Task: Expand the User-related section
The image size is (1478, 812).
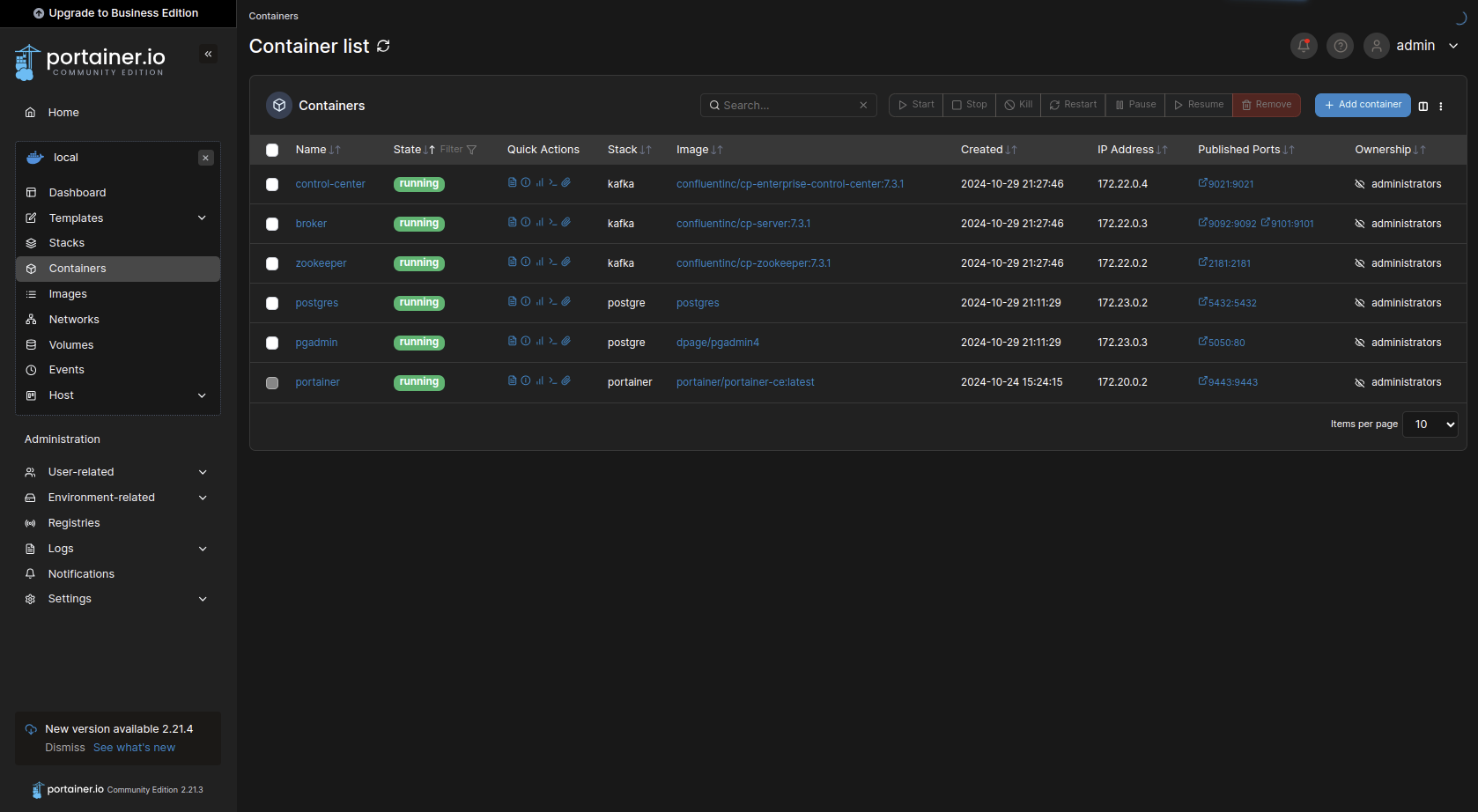Action: pos(118,472)
